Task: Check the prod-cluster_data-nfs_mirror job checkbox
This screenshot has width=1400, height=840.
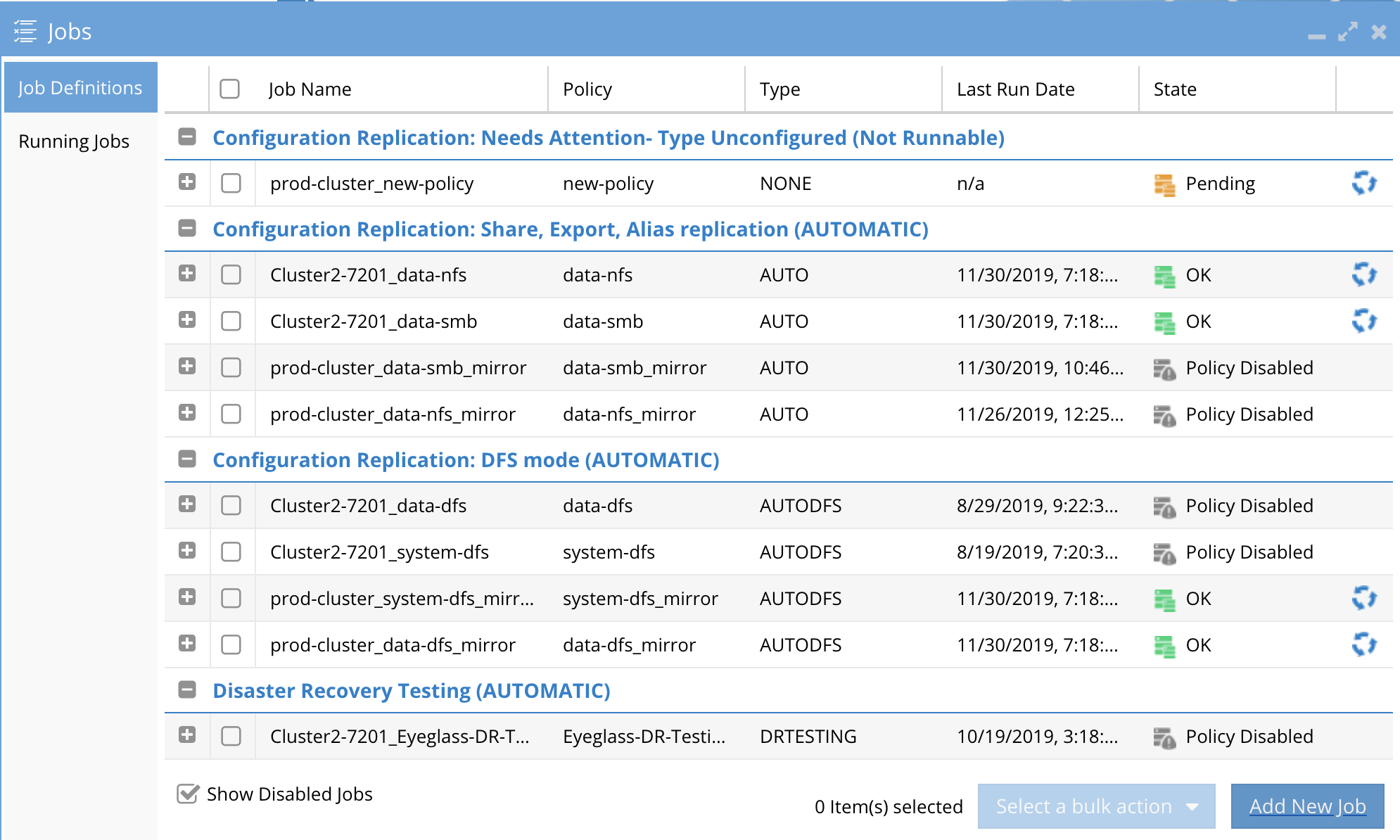Action: [231, 414]
